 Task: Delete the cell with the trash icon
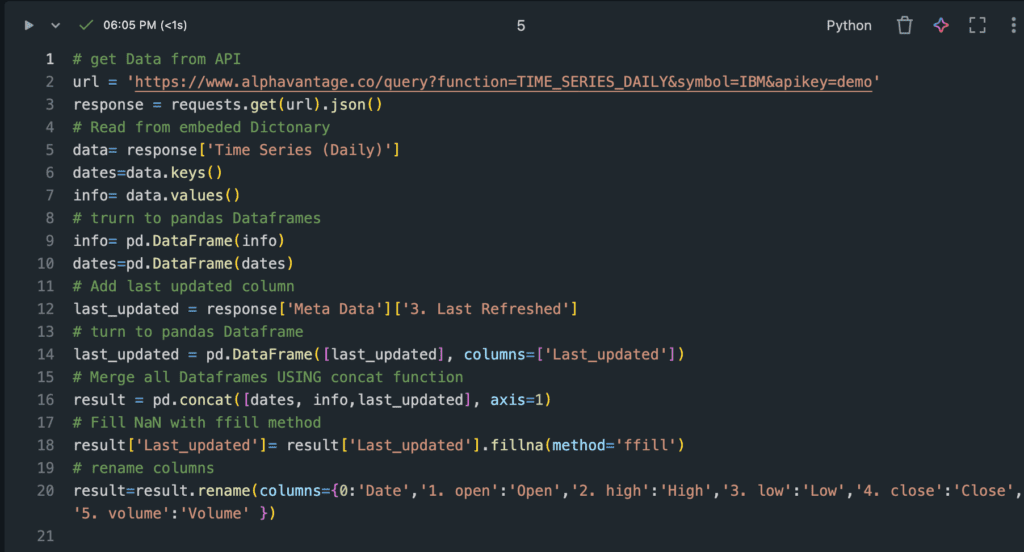[904, 26]
